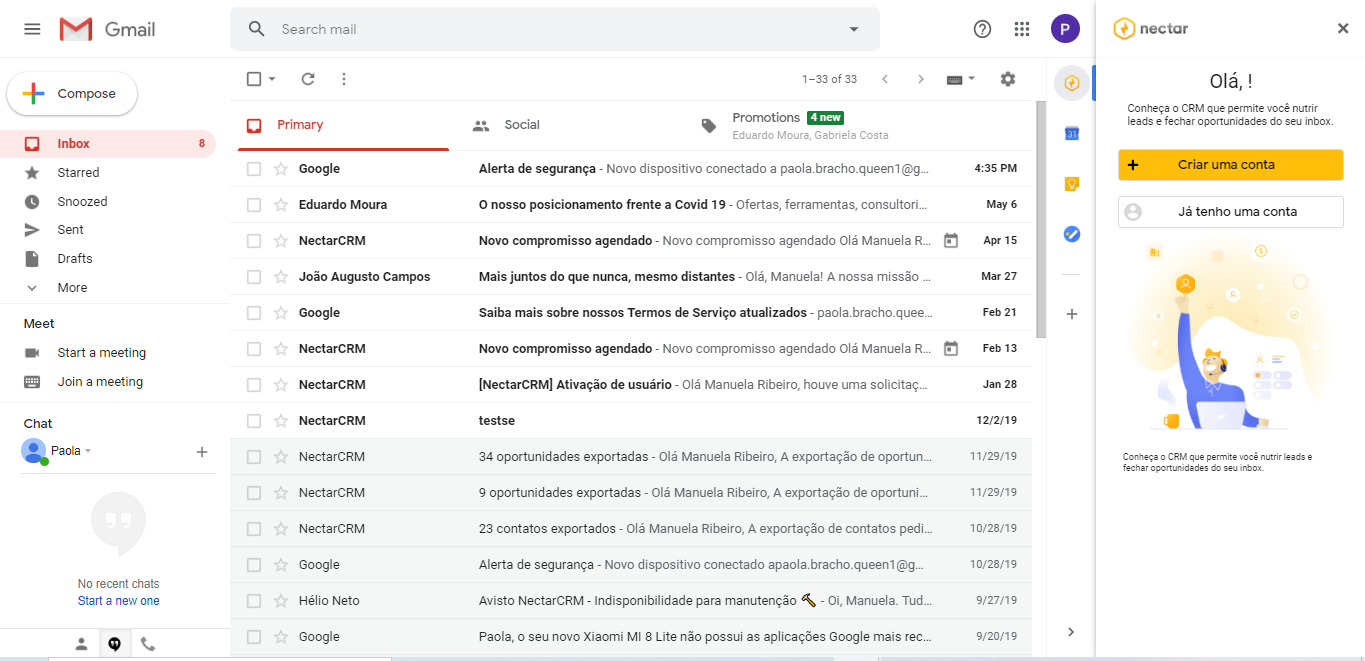Star the João Augusto Campos email
The image size is (1365, 661).
(281, 277)
